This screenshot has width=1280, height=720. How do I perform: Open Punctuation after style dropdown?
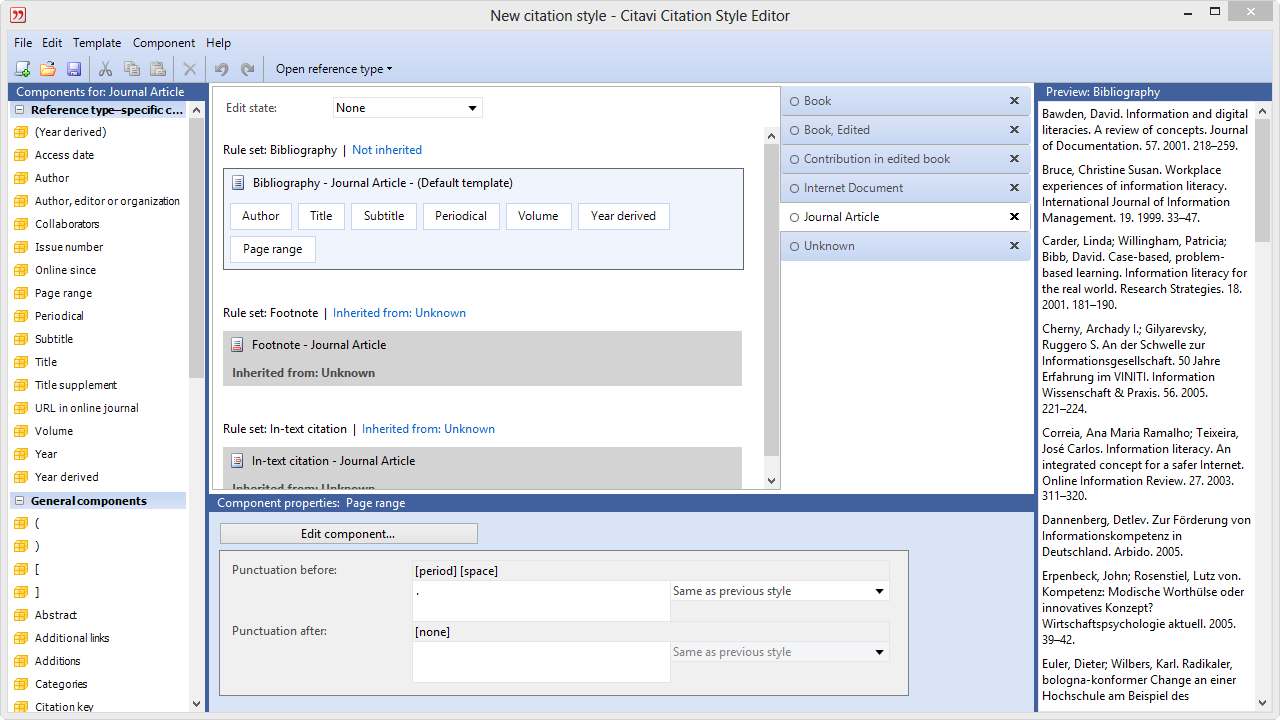coord(779,652)
